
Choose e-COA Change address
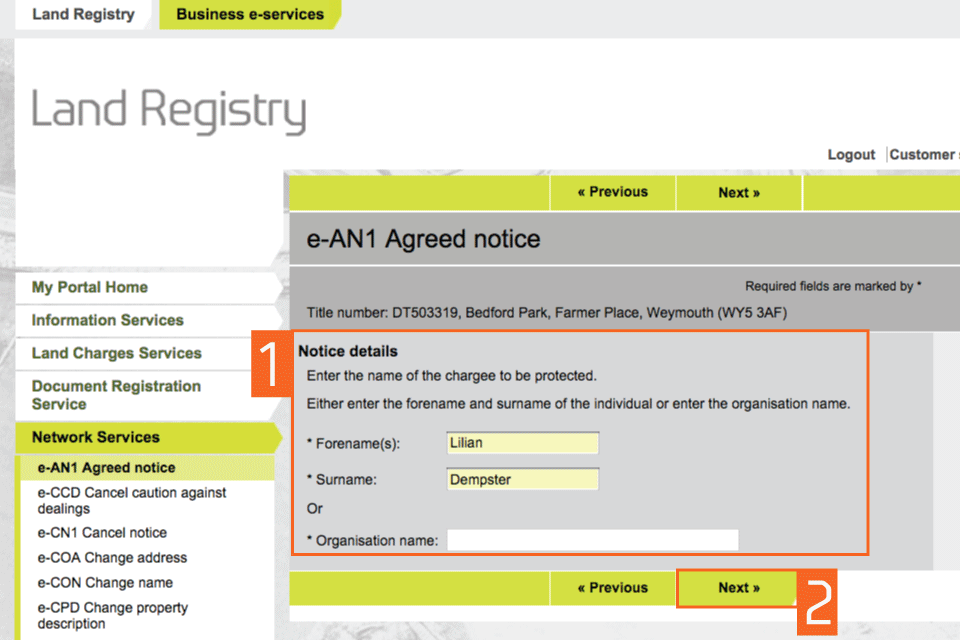pos(112,558)
